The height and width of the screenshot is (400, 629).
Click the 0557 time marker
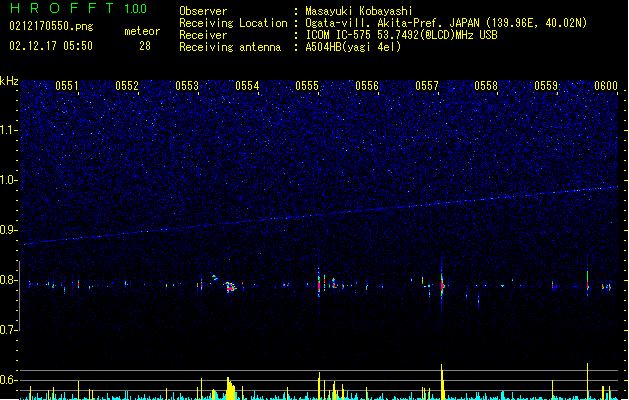tap(427, 86)
